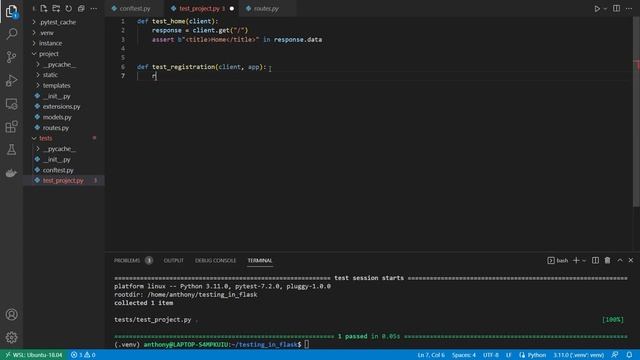Click Ln 7, Col 6 cursor position

[x=431, y=355]
